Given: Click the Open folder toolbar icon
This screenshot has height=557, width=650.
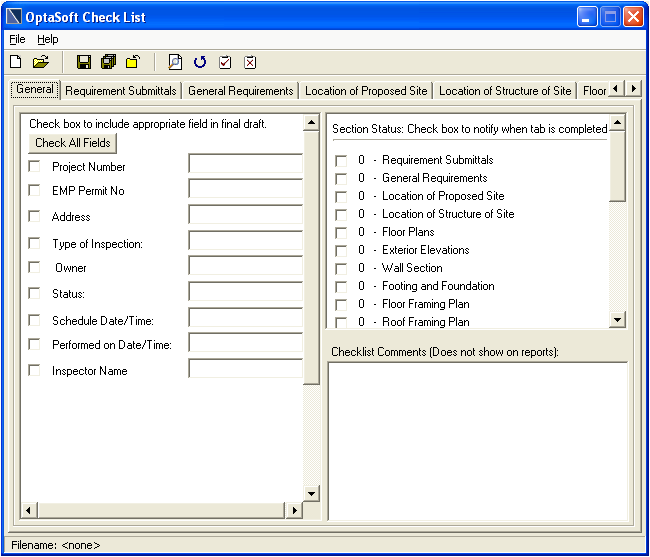Looking at the screenshot, I should pos(41,62).
